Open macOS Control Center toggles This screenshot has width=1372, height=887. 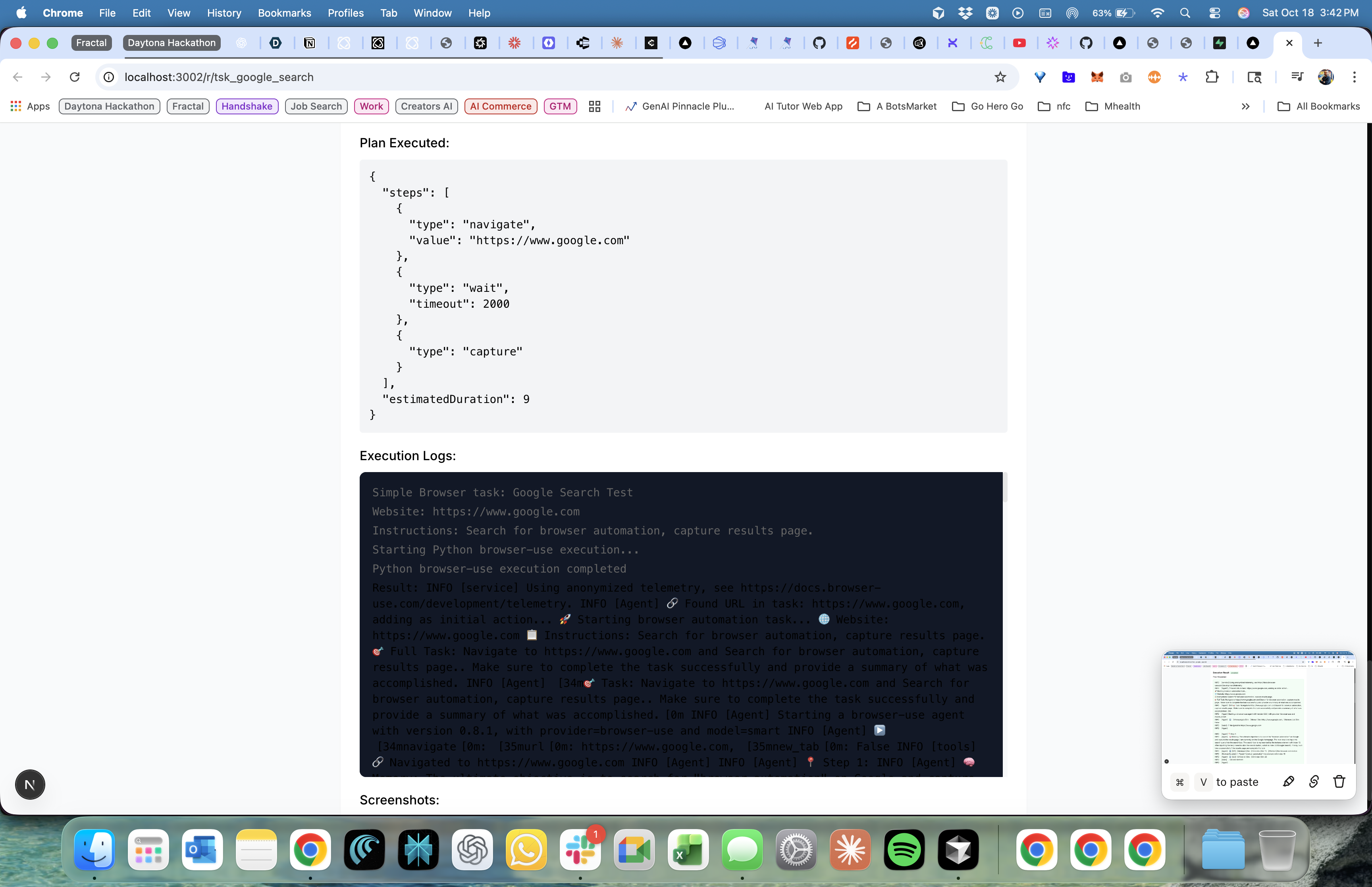point(1214,13)
